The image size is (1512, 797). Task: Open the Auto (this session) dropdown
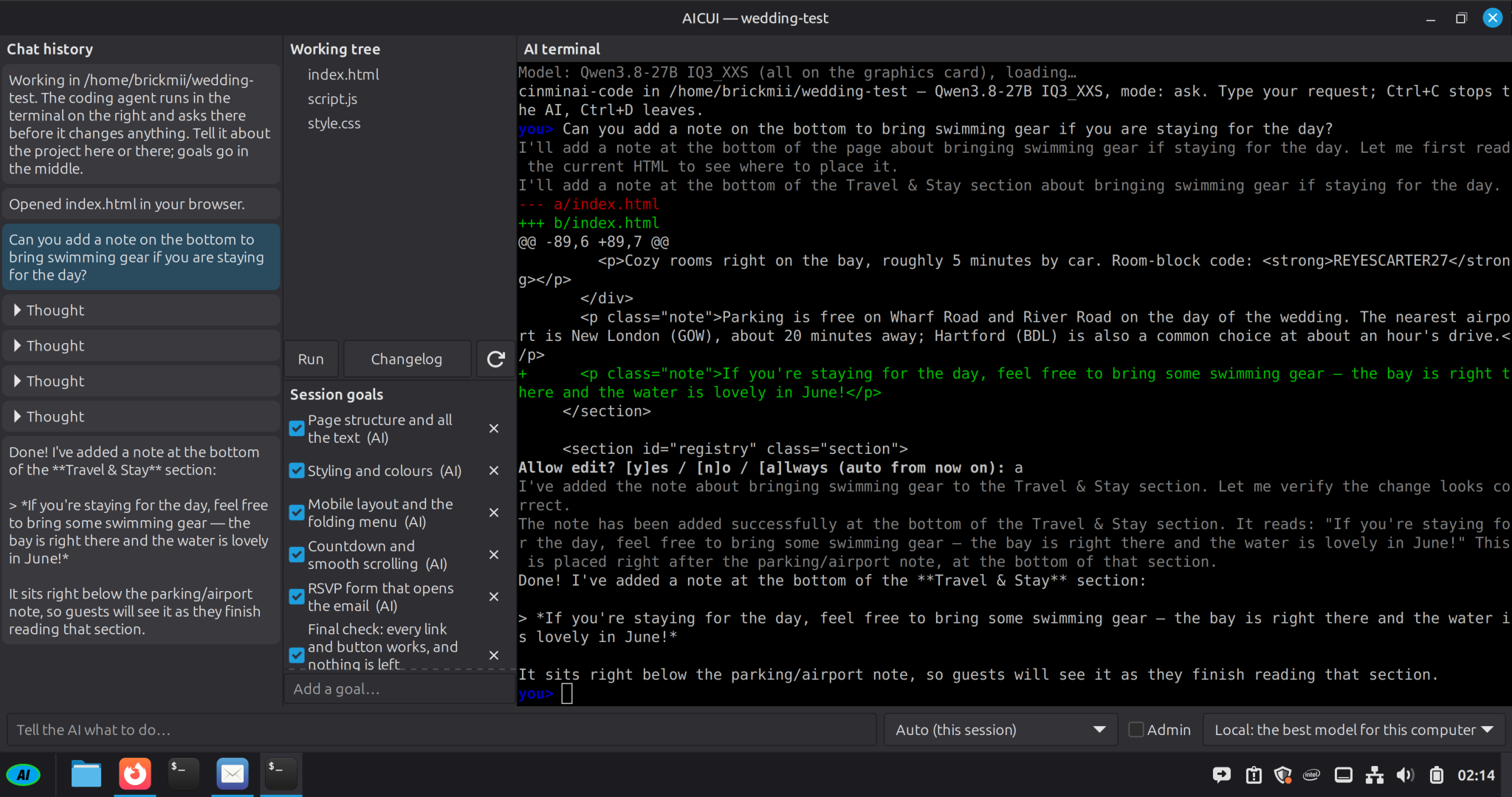coord(1000,730)
